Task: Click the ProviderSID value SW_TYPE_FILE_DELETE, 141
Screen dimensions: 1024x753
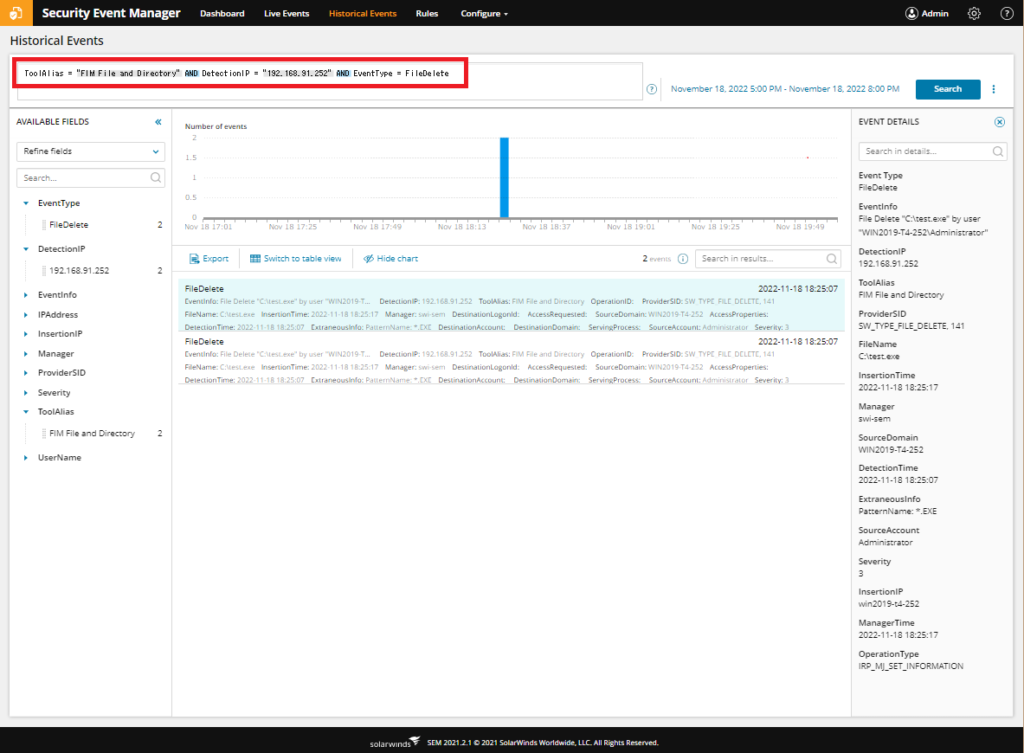Action: click(x=911, y=326)
